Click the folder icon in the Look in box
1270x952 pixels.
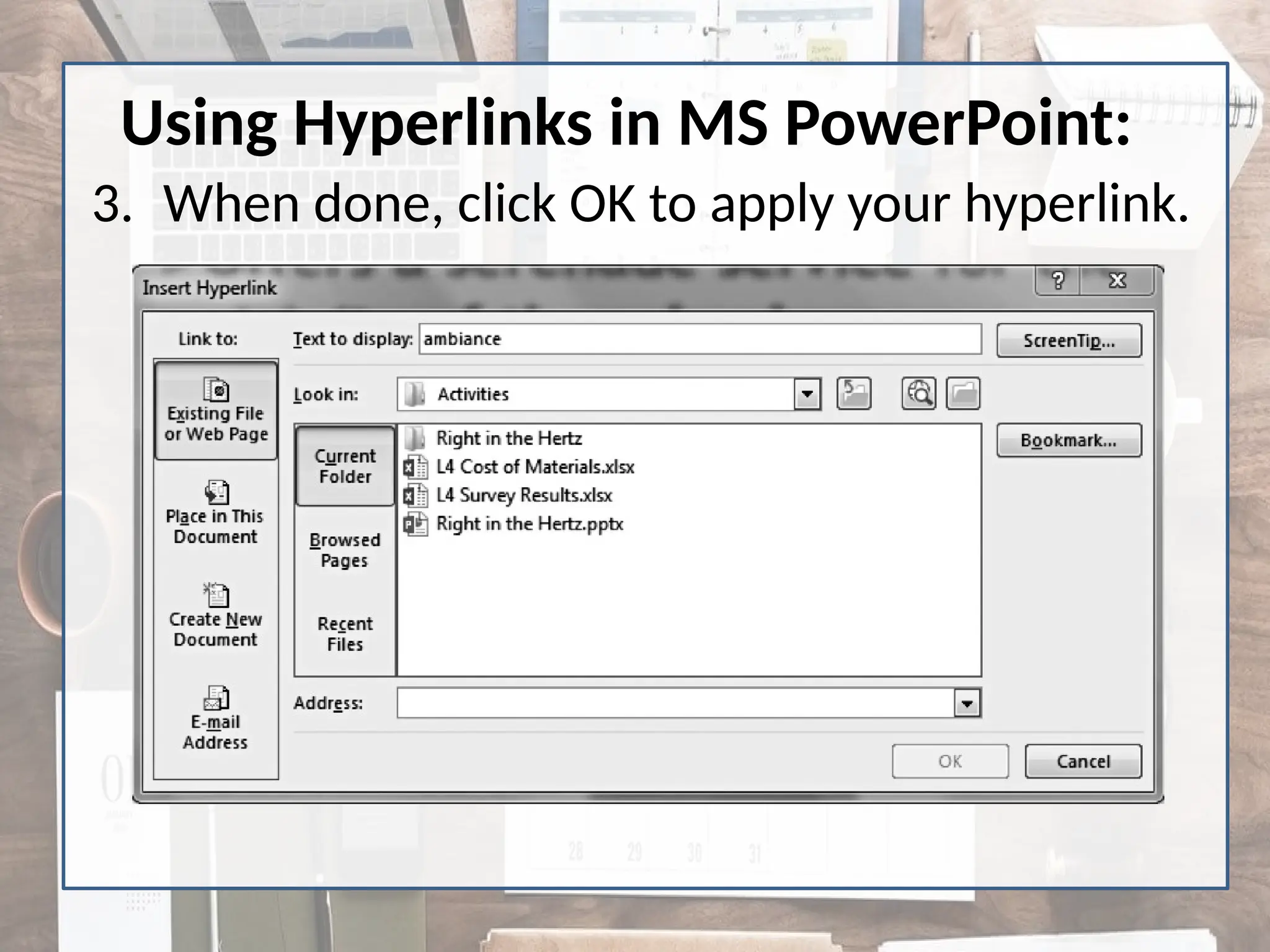[414, 394]
